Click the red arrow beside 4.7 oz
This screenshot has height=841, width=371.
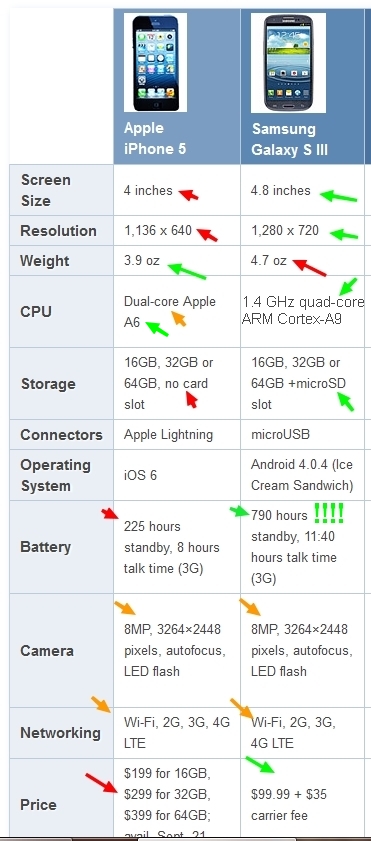coord(309,268)
